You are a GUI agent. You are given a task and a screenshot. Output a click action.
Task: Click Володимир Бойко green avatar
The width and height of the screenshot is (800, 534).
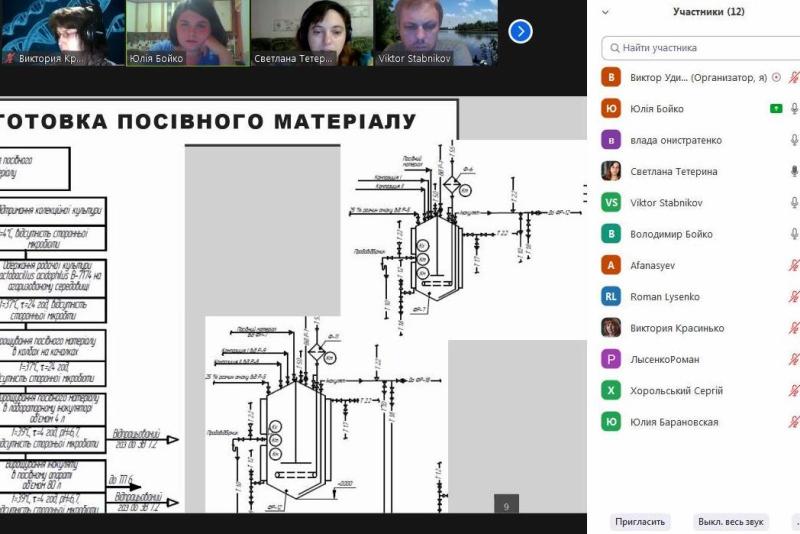point(611,234)
